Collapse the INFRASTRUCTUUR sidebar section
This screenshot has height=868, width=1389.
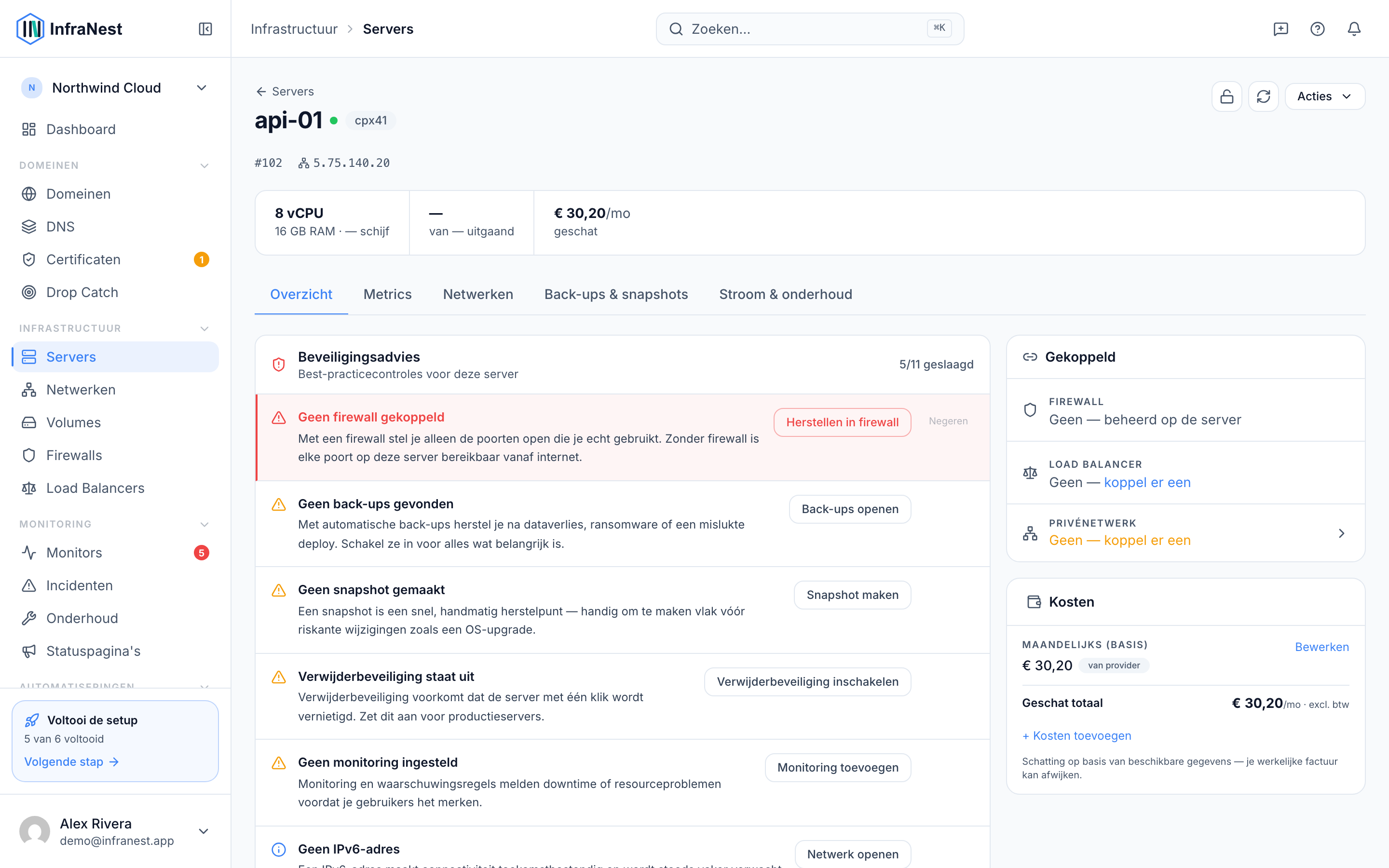(x=204, y=329)
